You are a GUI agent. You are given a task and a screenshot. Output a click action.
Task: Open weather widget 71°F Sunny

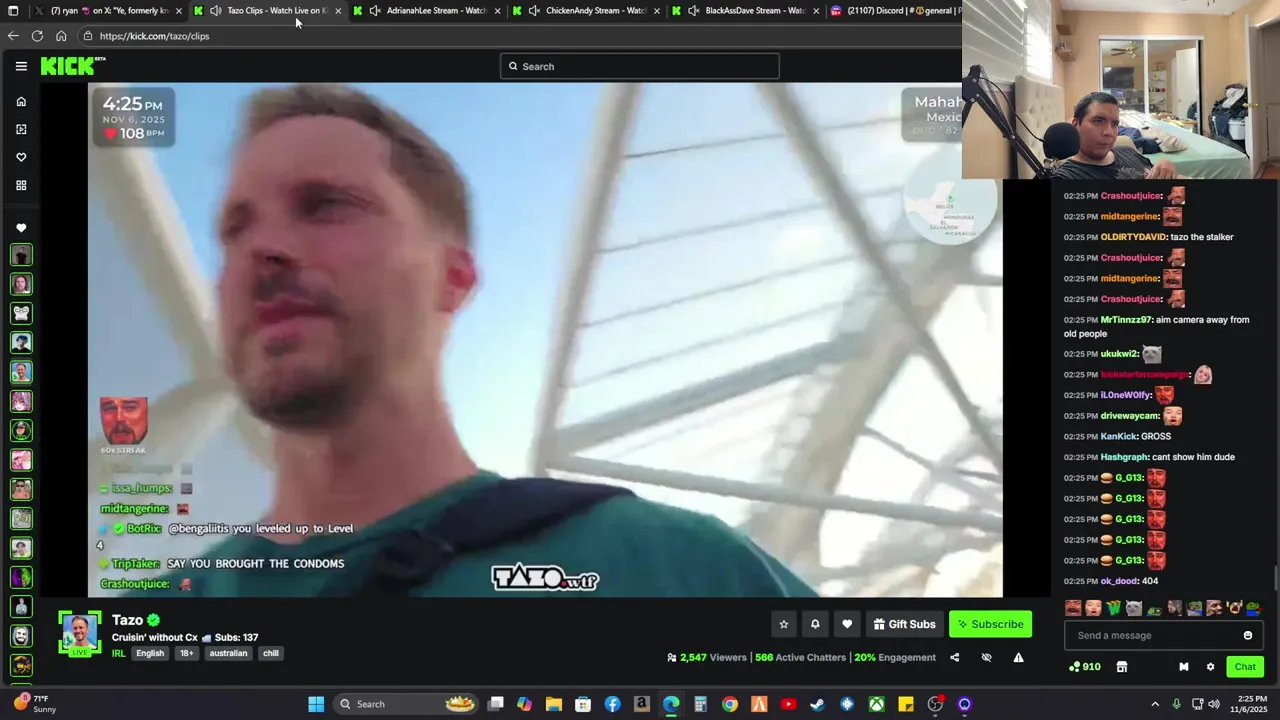(x=33, y=704)
